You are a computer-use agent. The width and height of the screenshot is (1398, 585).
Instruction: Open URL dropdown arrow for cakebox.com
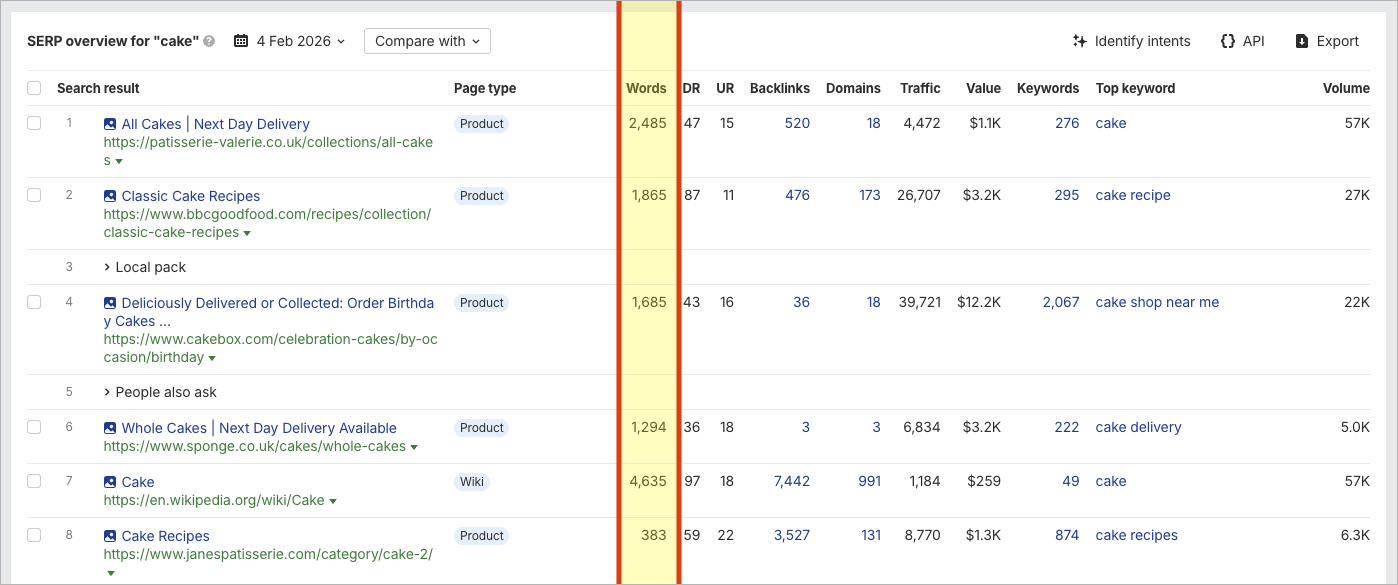[212, 358]
